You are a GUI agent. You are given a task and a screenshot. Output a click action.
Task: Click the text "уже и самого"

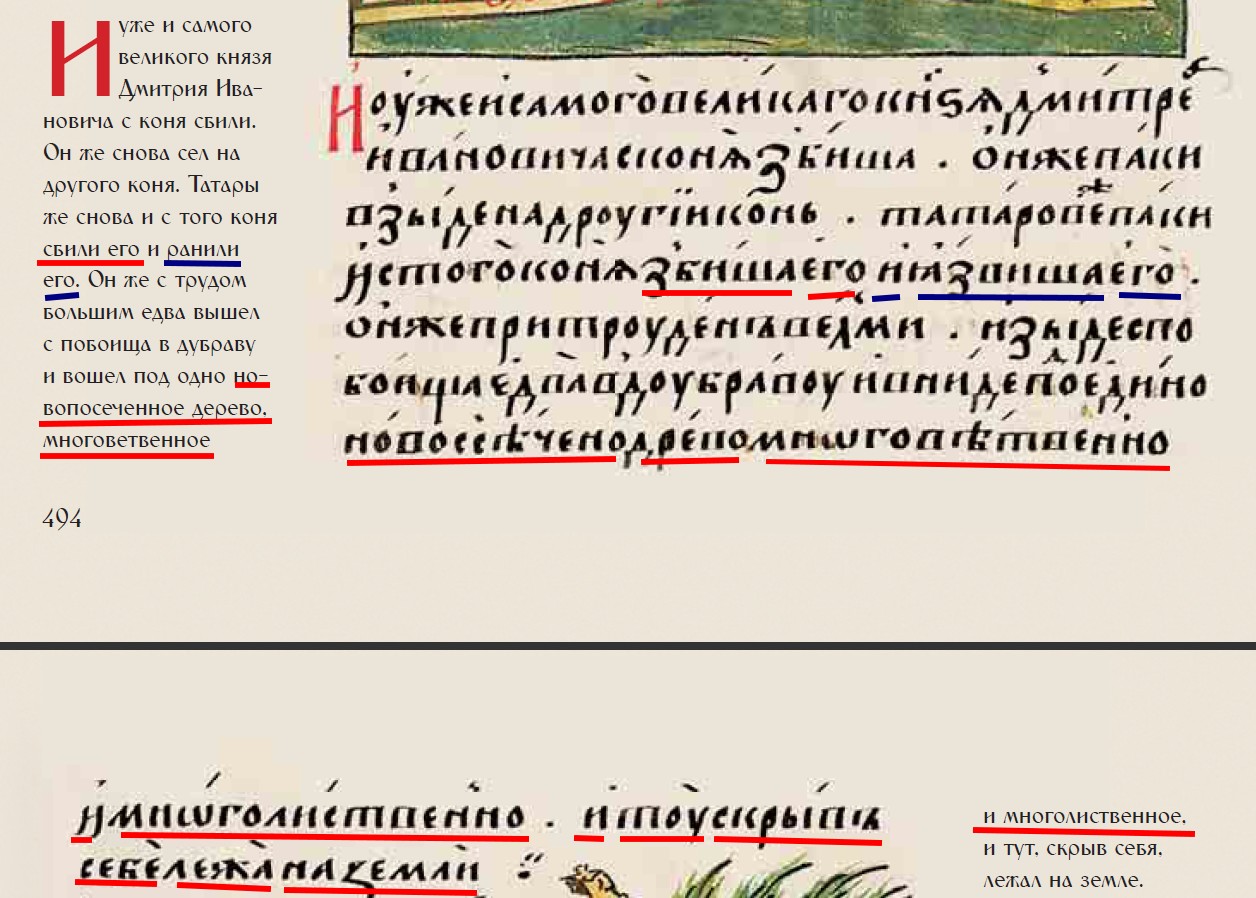pyautogui.click(x=185, y=26)
